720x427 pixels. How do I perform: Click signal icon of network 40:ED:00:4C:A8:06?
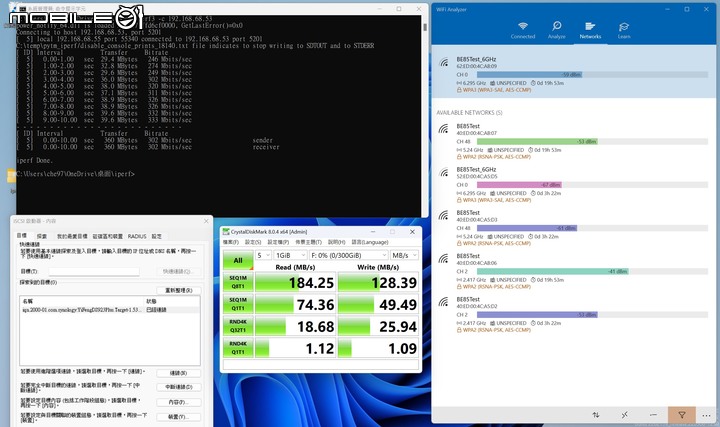coord(444,259)
